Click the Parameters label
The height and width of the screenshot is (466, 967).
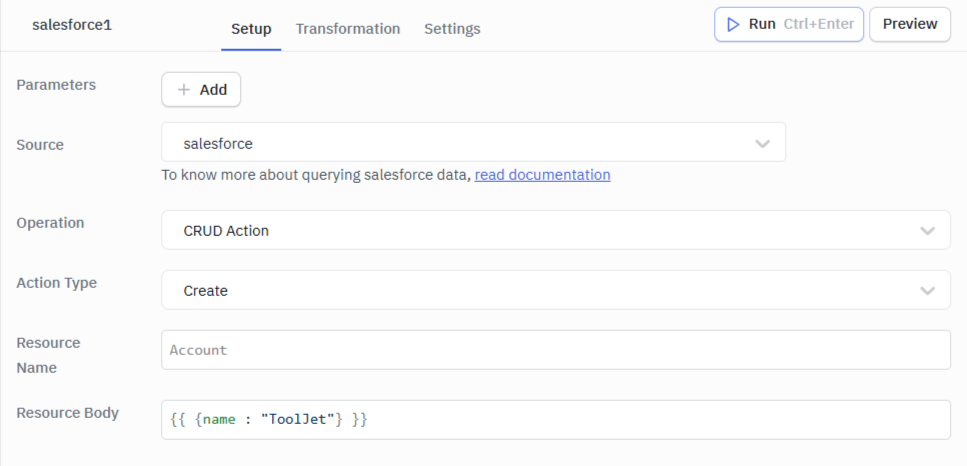click(56, 85)
